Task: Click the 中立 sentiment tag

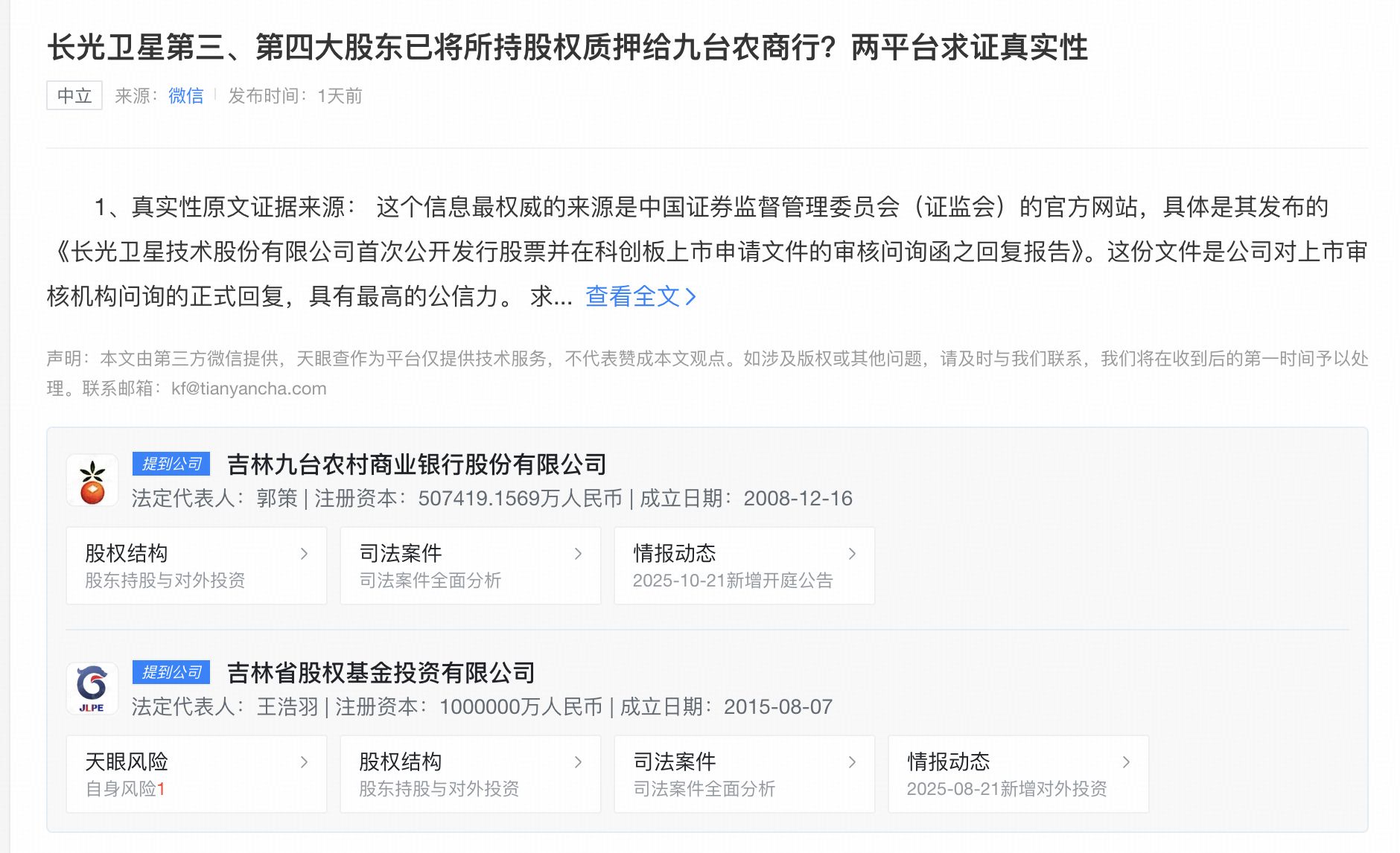Action: coord(74,96)
